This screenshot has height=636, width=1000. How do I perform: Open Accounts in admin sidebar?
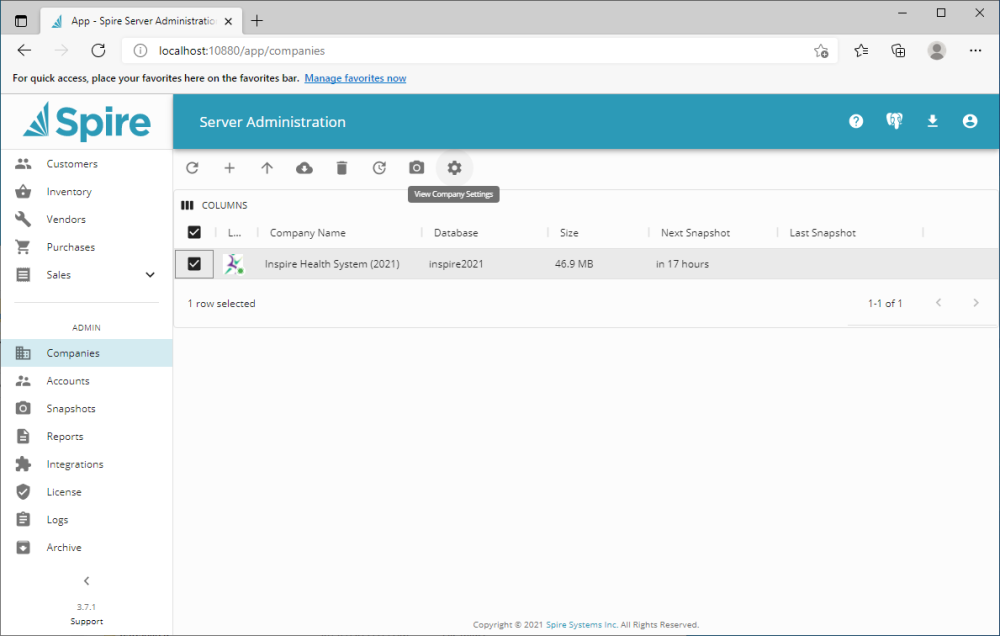tap(86, 381)
